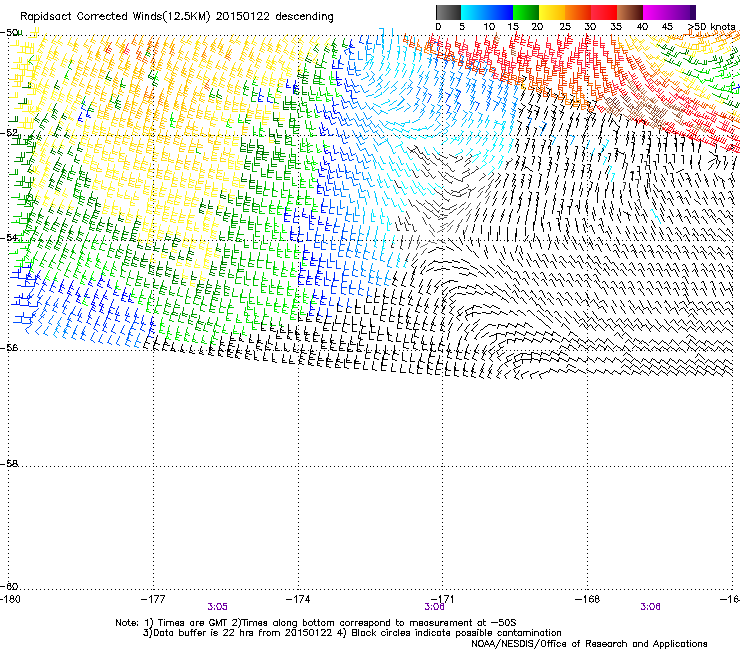Click the date '20150122' in the title
Viewport: 740px width, 650px height.
pos(243,17)
